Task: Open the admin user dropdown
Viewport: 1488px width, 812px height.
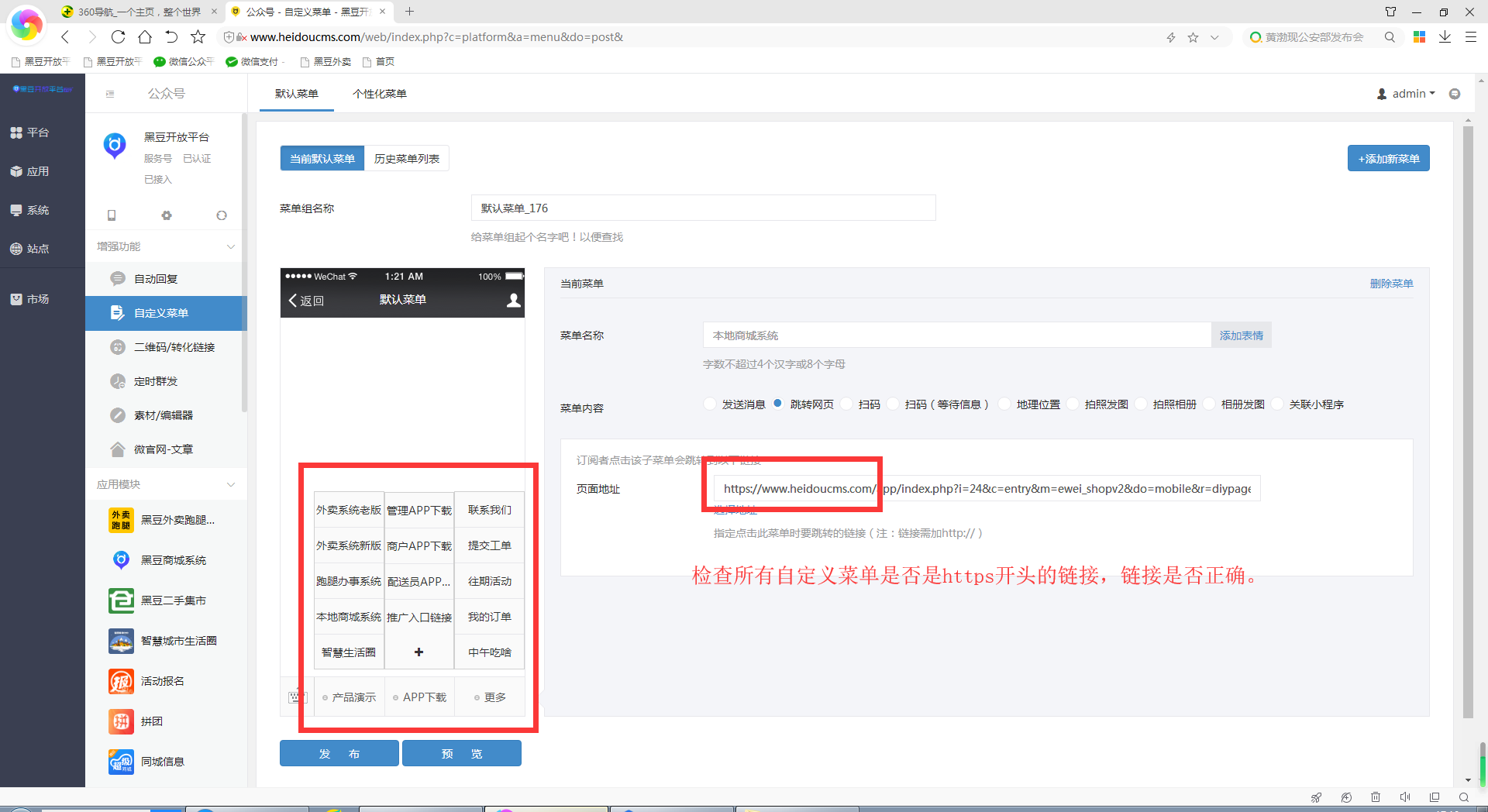Action: pos(1406,94)
